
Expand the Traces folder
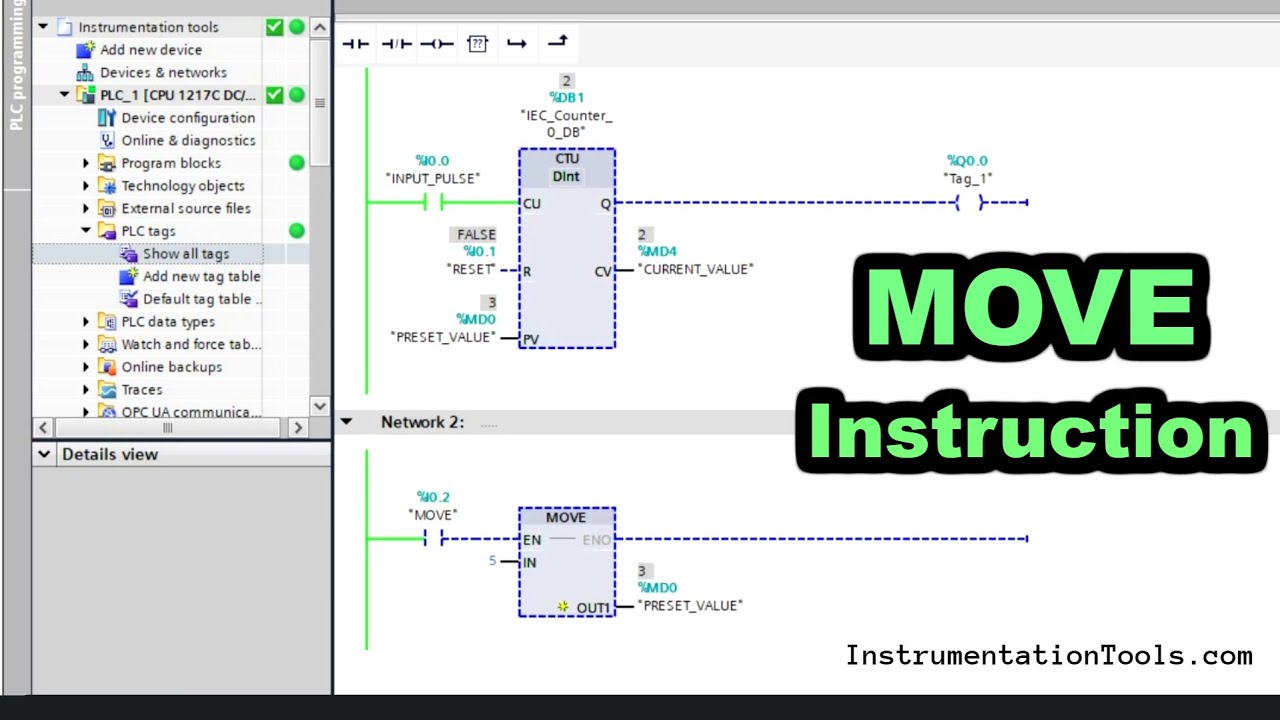pos(85,389)
